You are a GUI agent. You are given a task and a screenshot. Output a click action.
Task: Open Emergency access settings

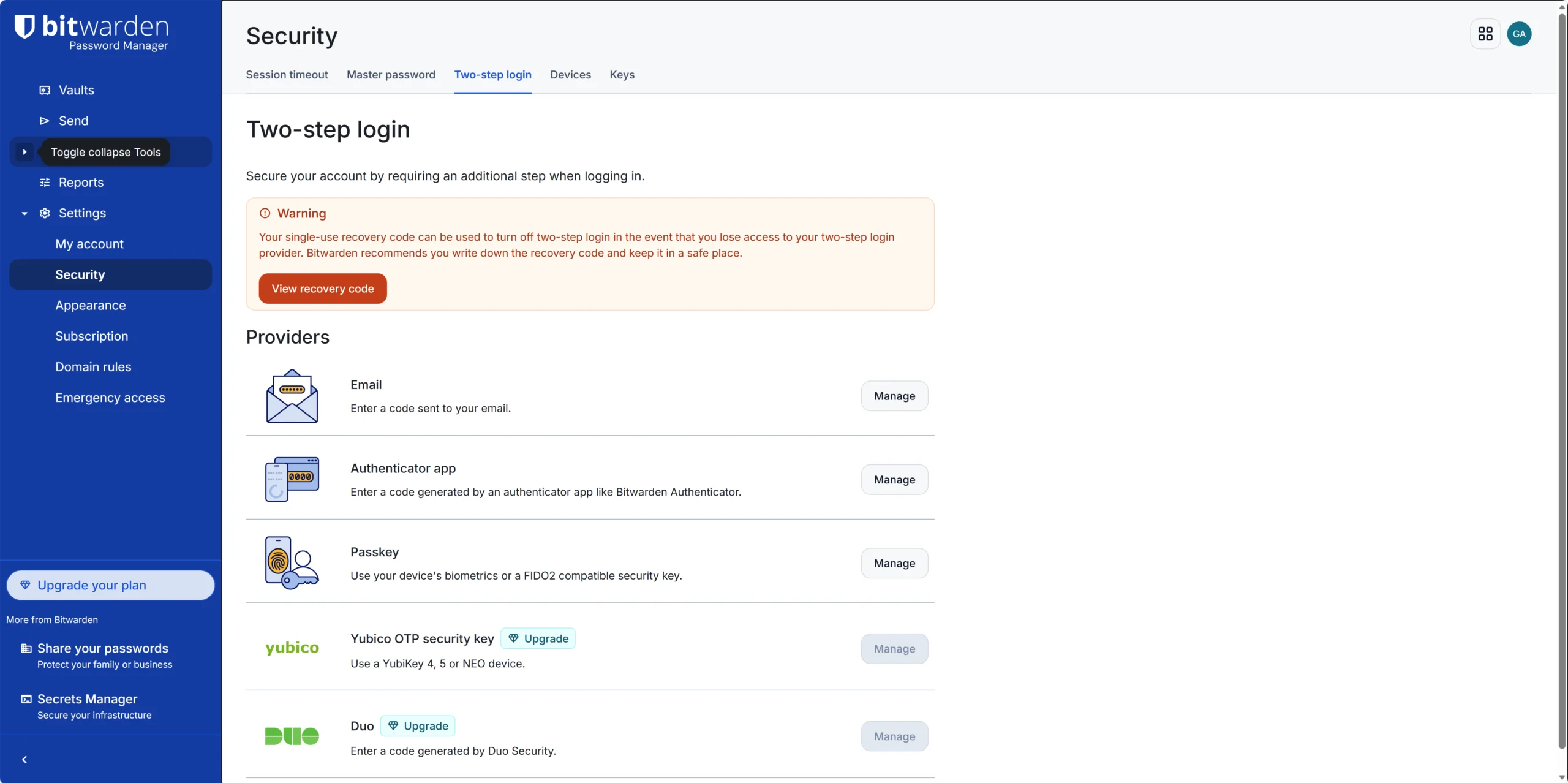111,398
